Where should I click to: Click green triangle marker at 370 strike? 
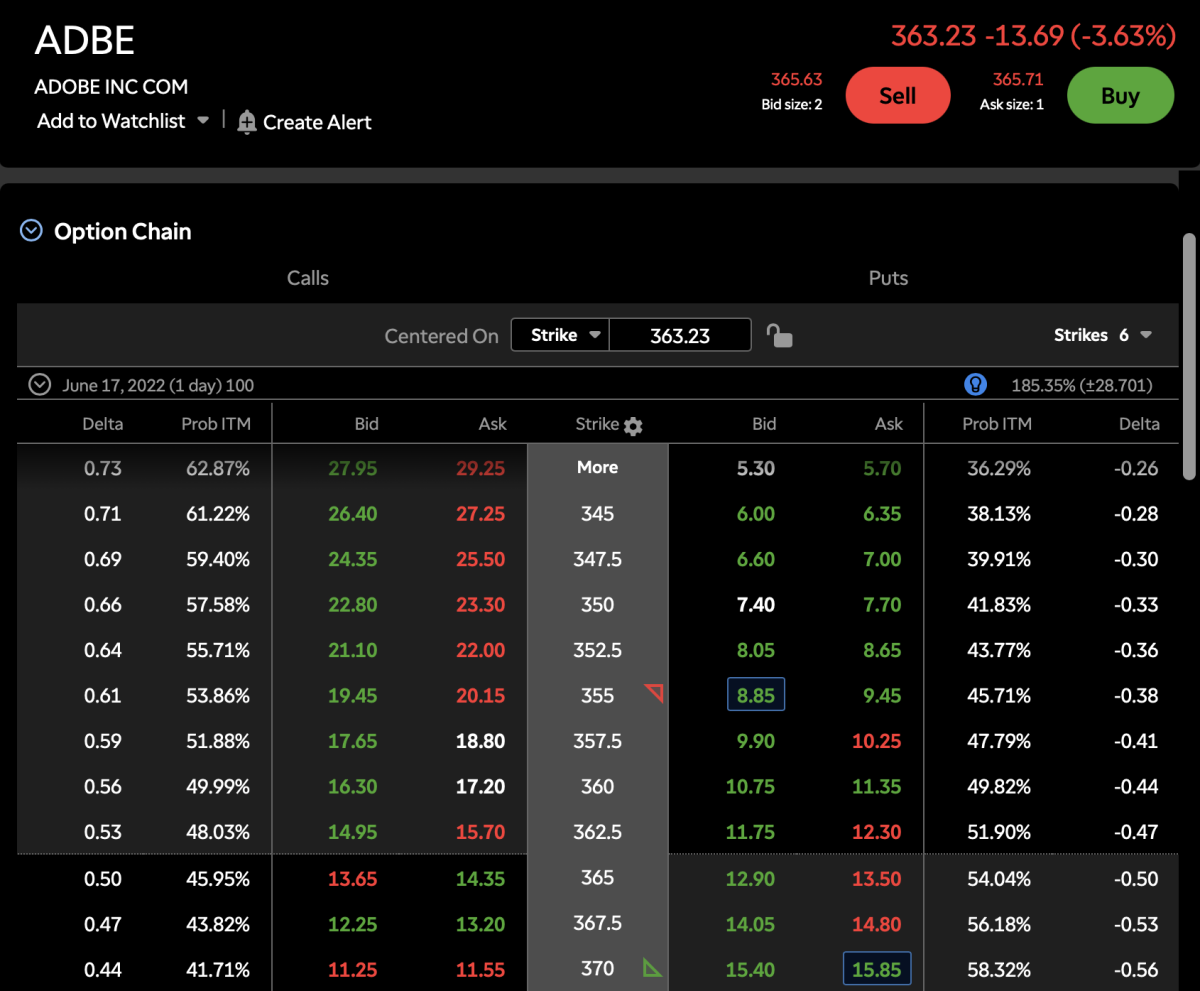pyautogui.click(x=652, y=967)
